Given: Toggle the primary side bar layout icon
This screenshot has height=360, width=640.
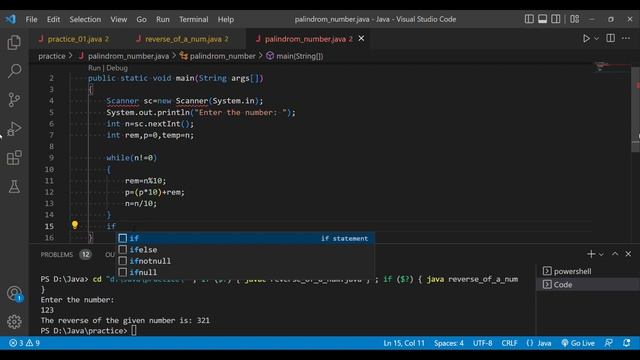Looking at the screenshot, I should coord(529,19).
